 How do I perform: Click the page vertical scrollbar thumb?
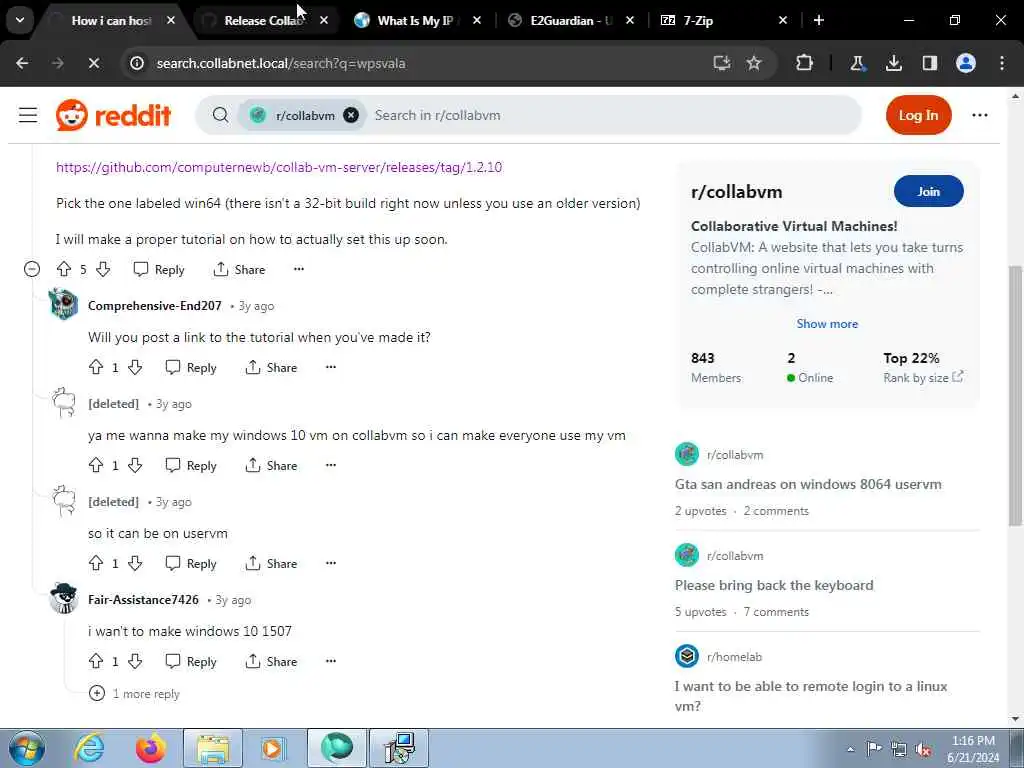pos(1016,395)
